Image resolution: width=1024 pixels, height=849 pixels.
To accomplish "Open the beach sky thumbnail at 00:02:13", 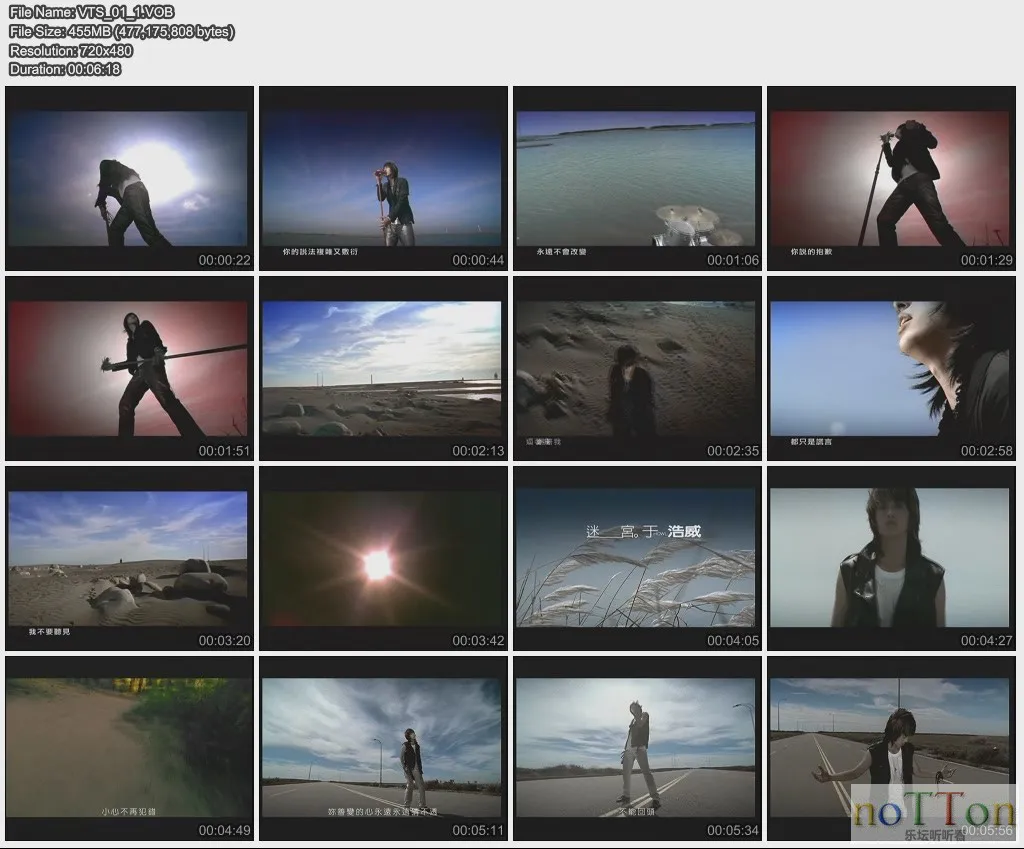I will tap(383, 368).
